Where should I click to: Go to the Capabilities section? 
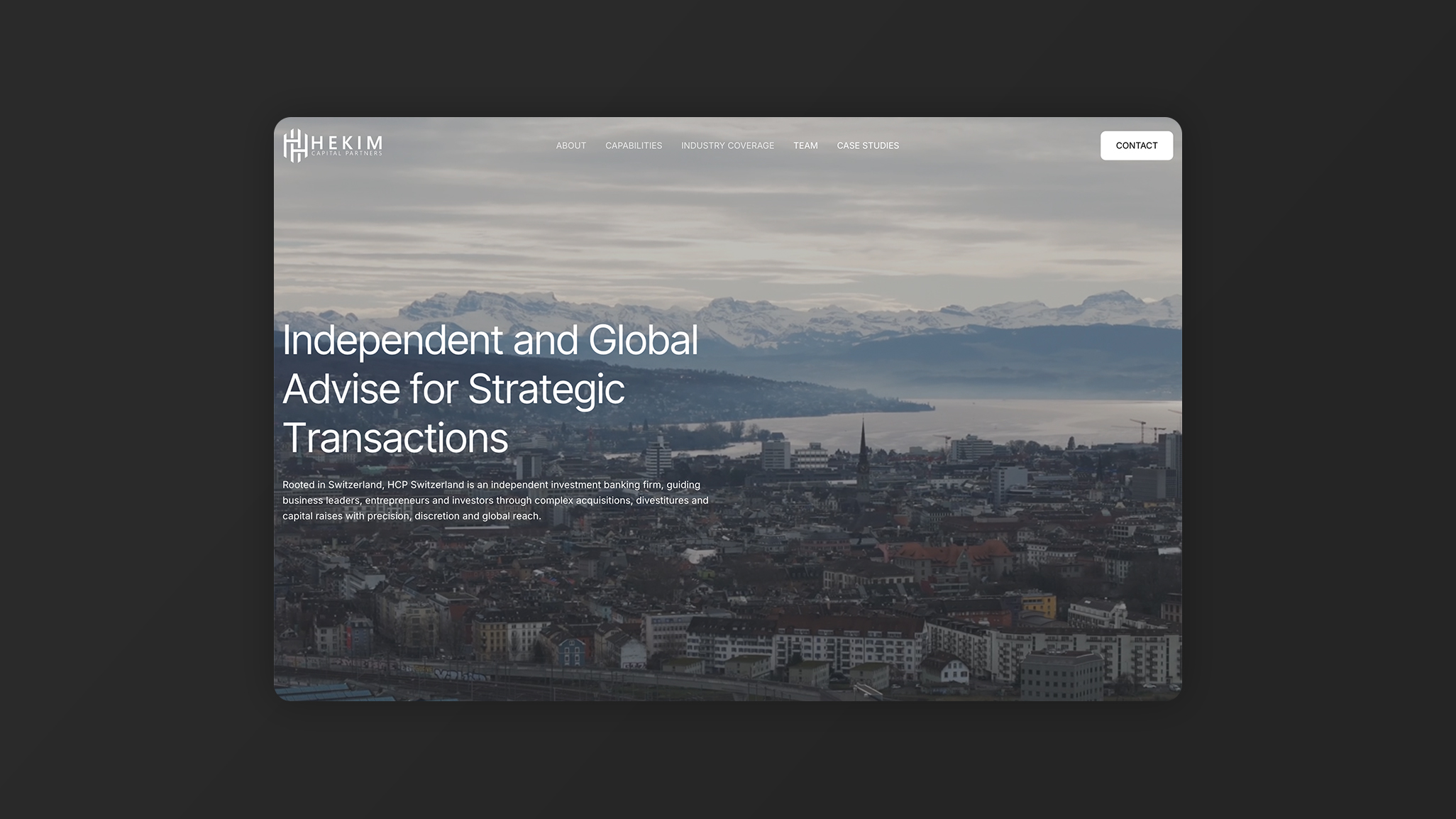(x=633, y=145)
